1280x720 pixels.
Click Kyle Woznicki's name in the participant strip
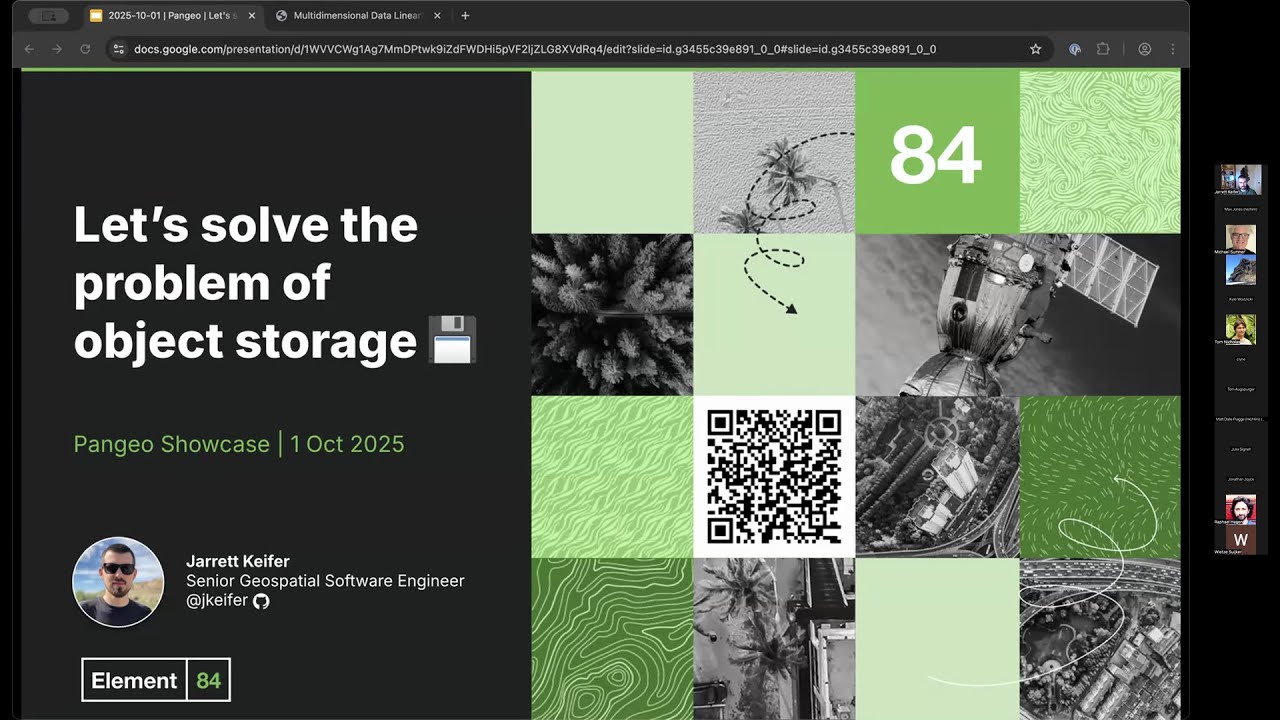tap(1240, 299)
